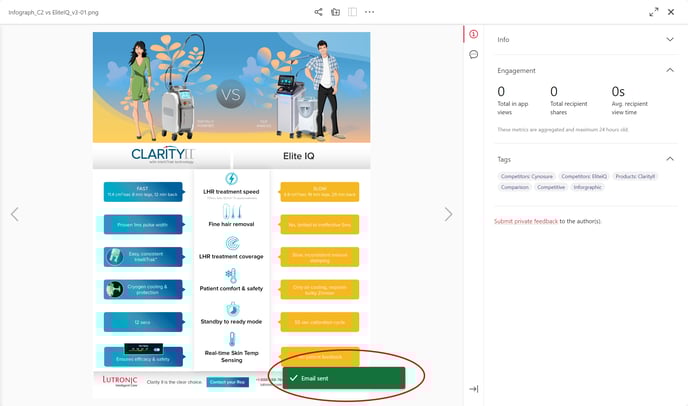The width and height of the screenshot is (688, 406).
Task: Click the Products: ClarityII tag
Action: pos(636,176)
